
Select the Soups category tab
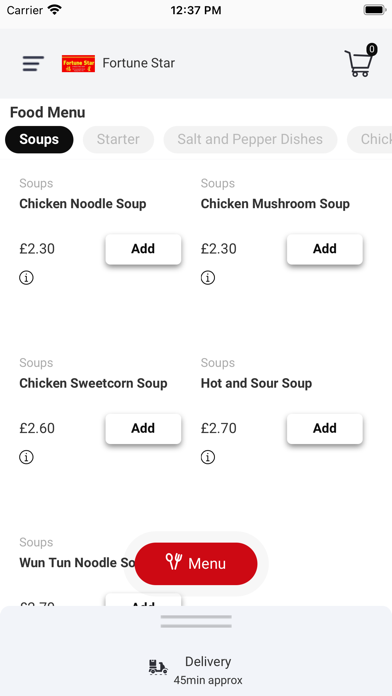39,139
